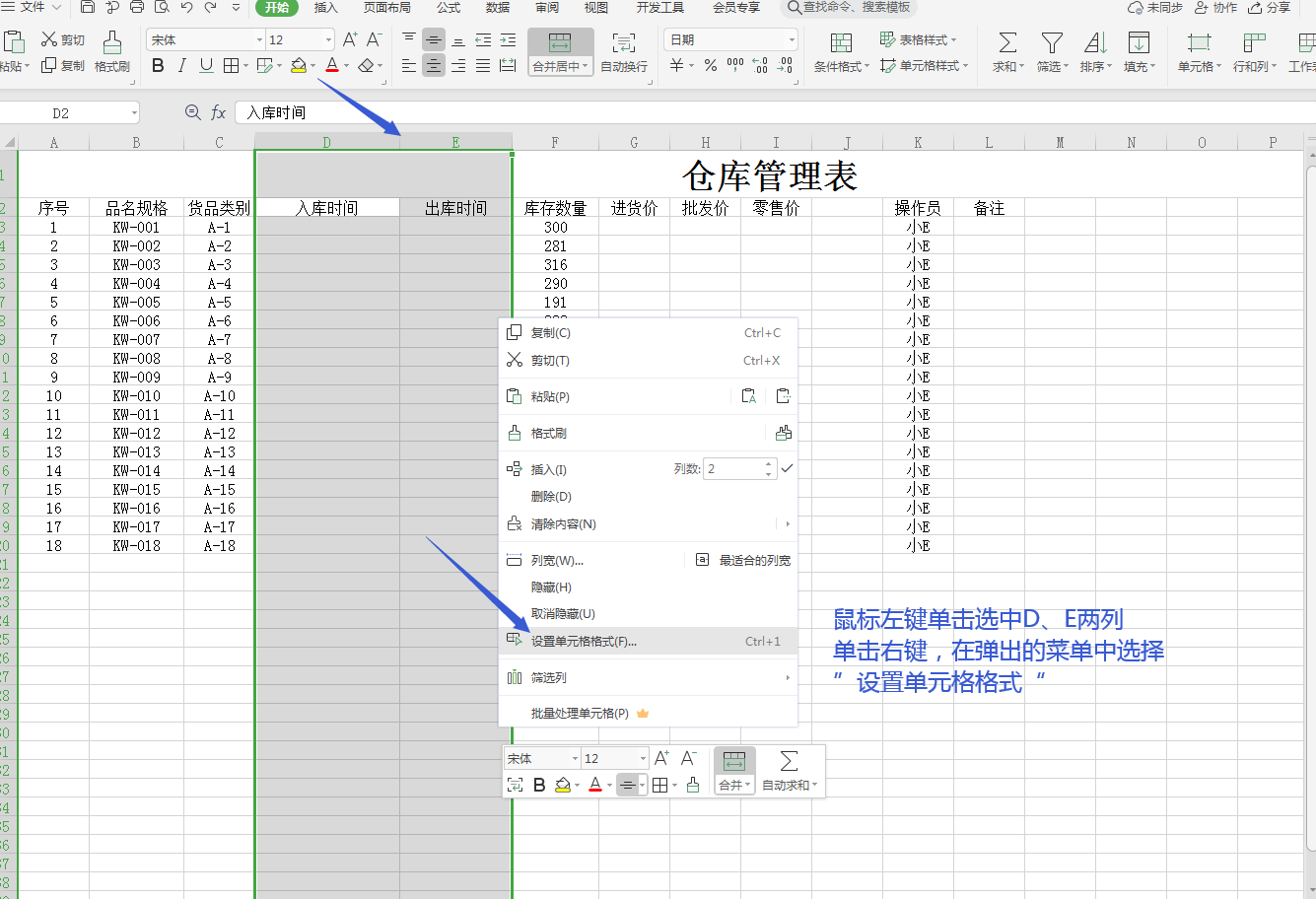
Task: Click the Wrap Text (自动换行) button
Action: 624,52
